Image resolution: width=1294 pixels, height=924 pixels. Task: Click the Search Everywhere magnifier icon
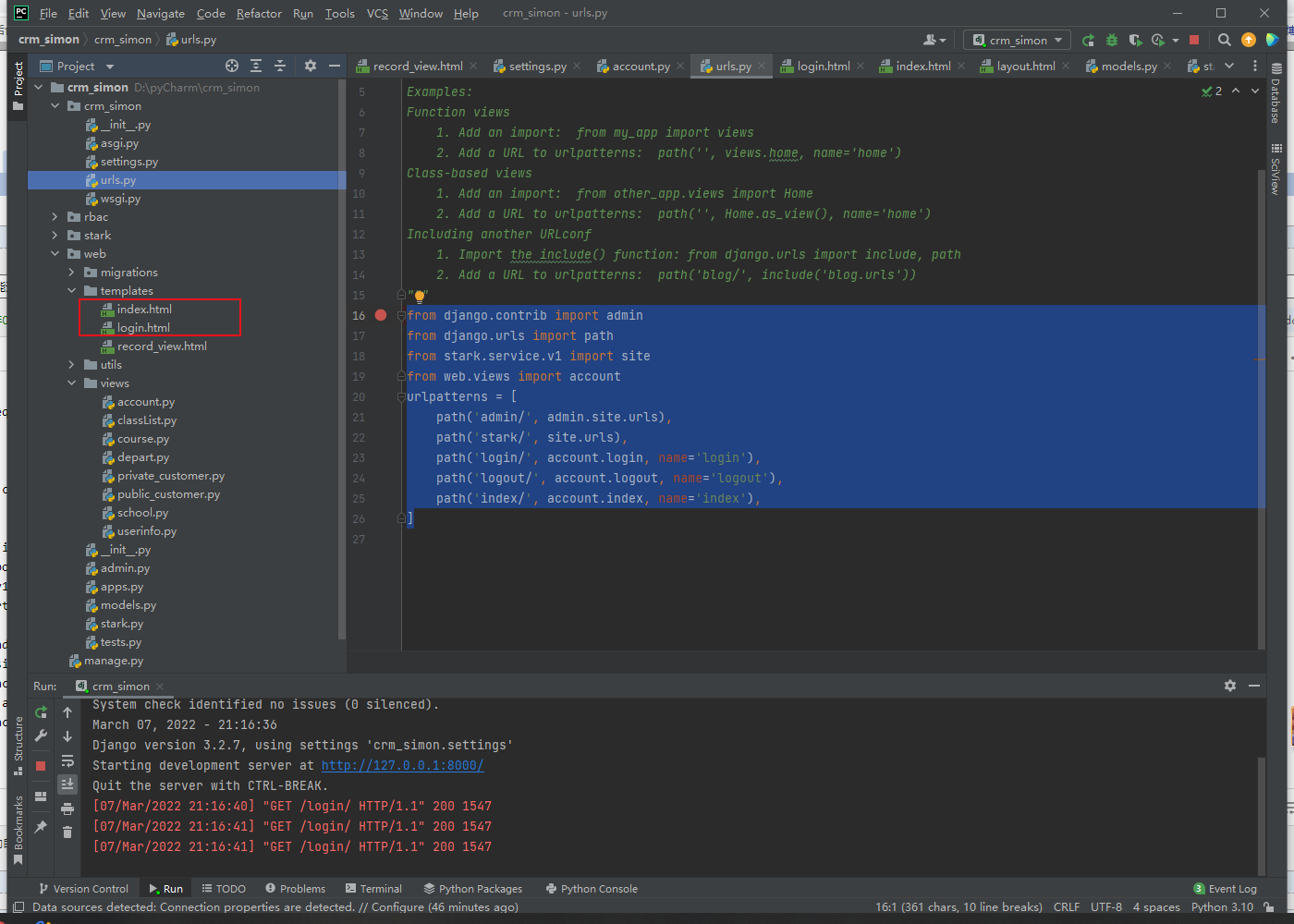point(1224,40)
